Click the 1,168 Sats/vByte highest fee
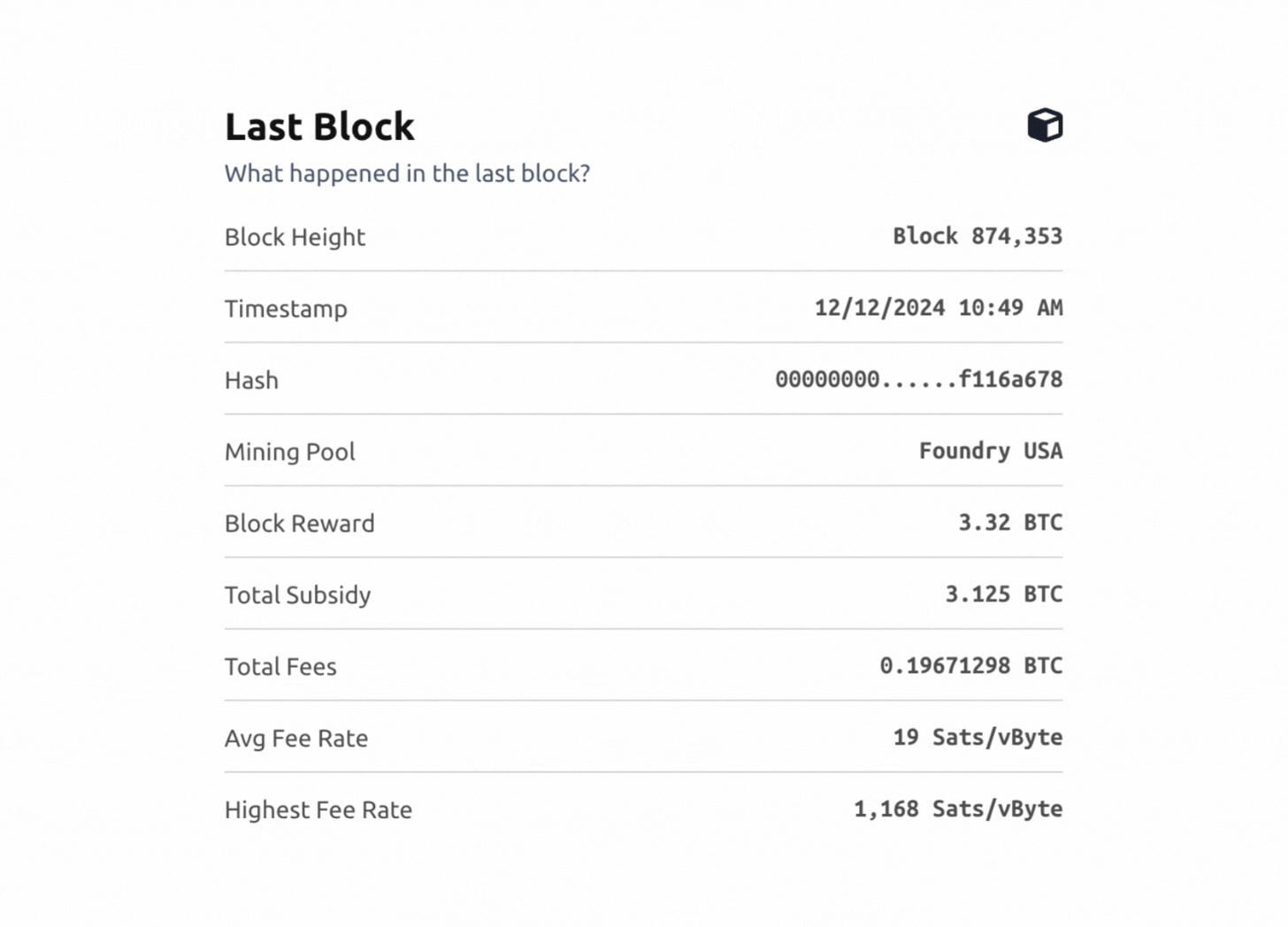Screen dimensions: 1288x927 [957, 809]
